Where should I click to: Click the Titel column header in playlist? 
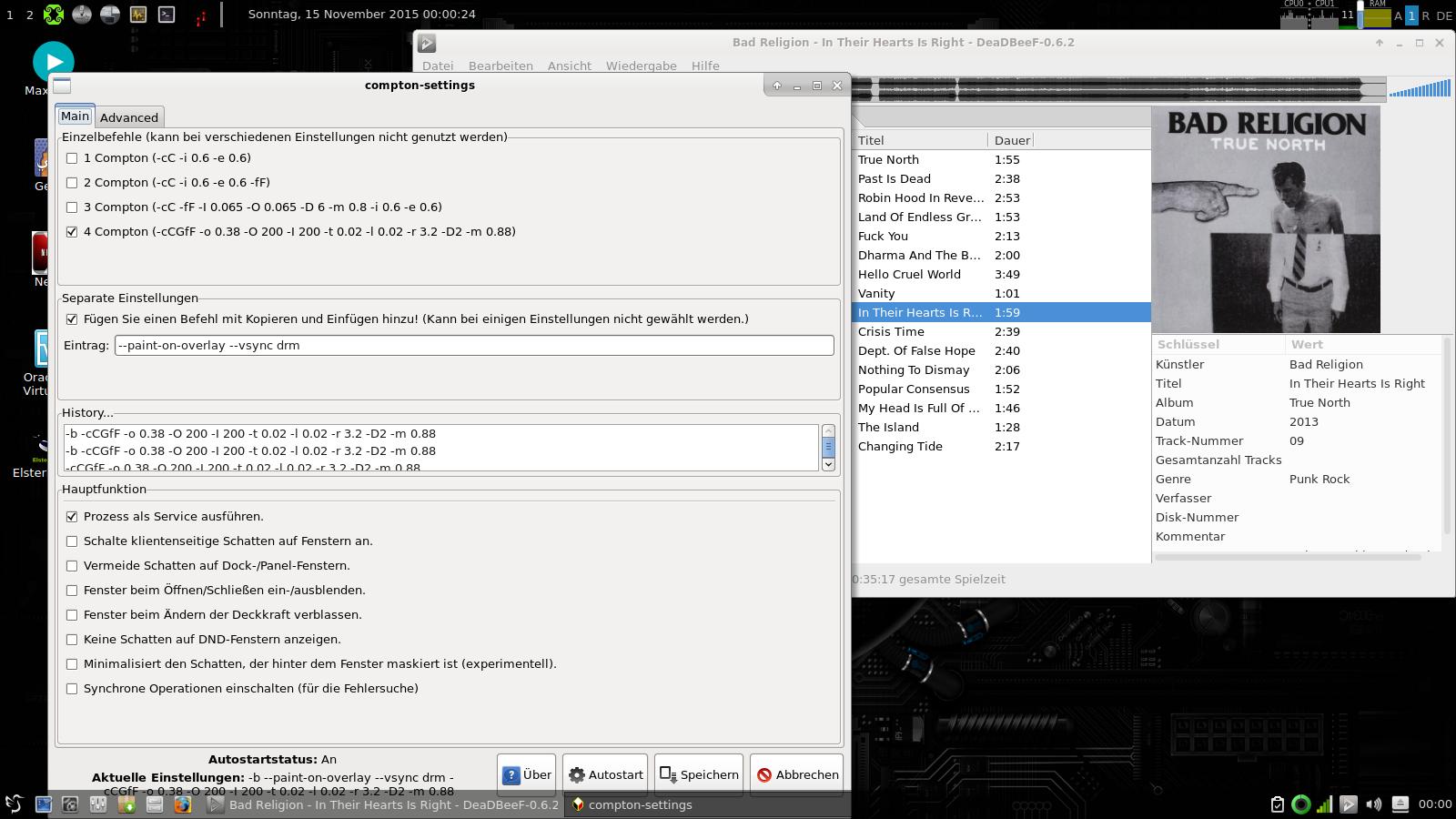coord(920,140)
